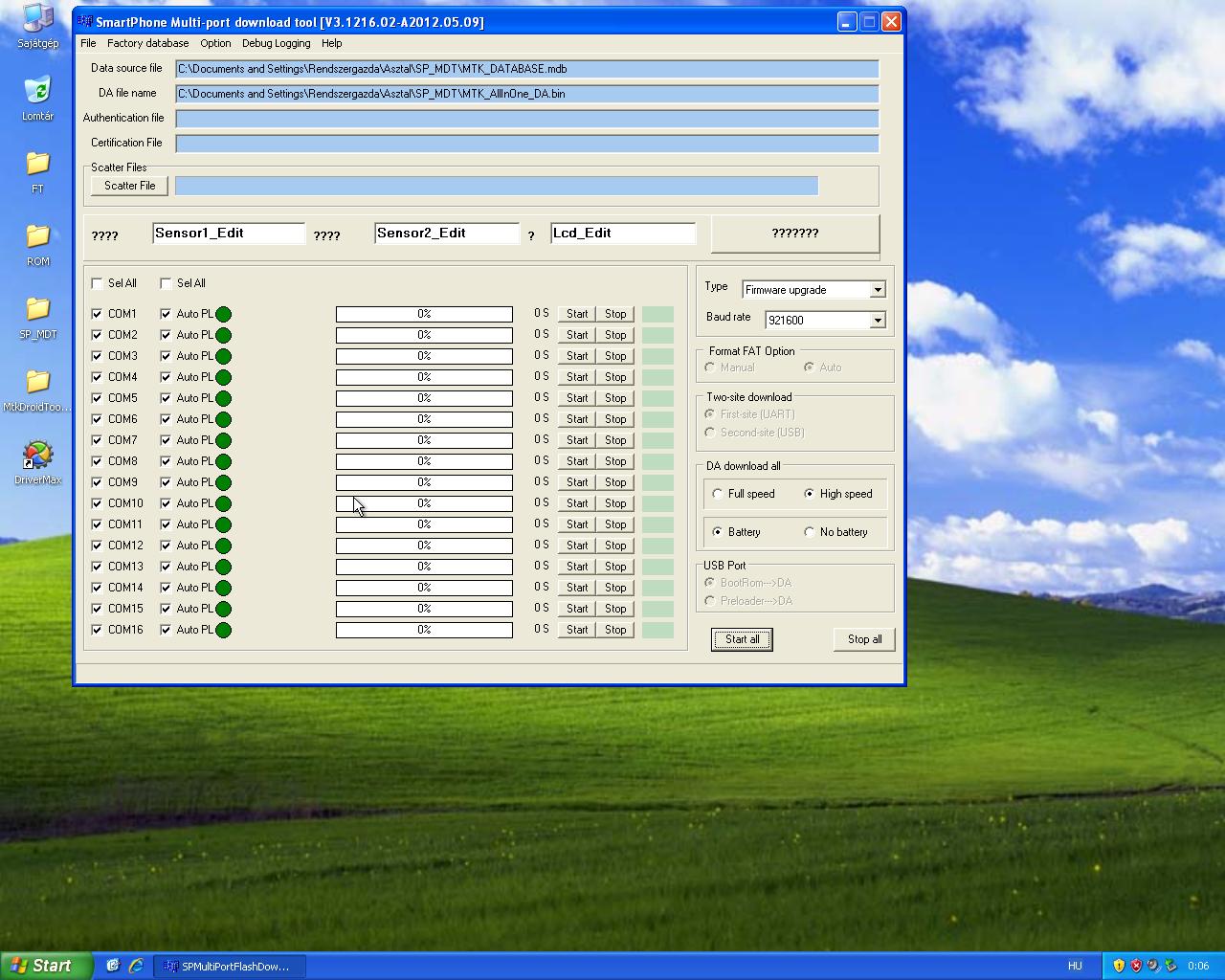Click the Authentication file field
Image resolution: width=1225 pixels, height=980 pixels.
pyautogui.click(x=527, y=119)
